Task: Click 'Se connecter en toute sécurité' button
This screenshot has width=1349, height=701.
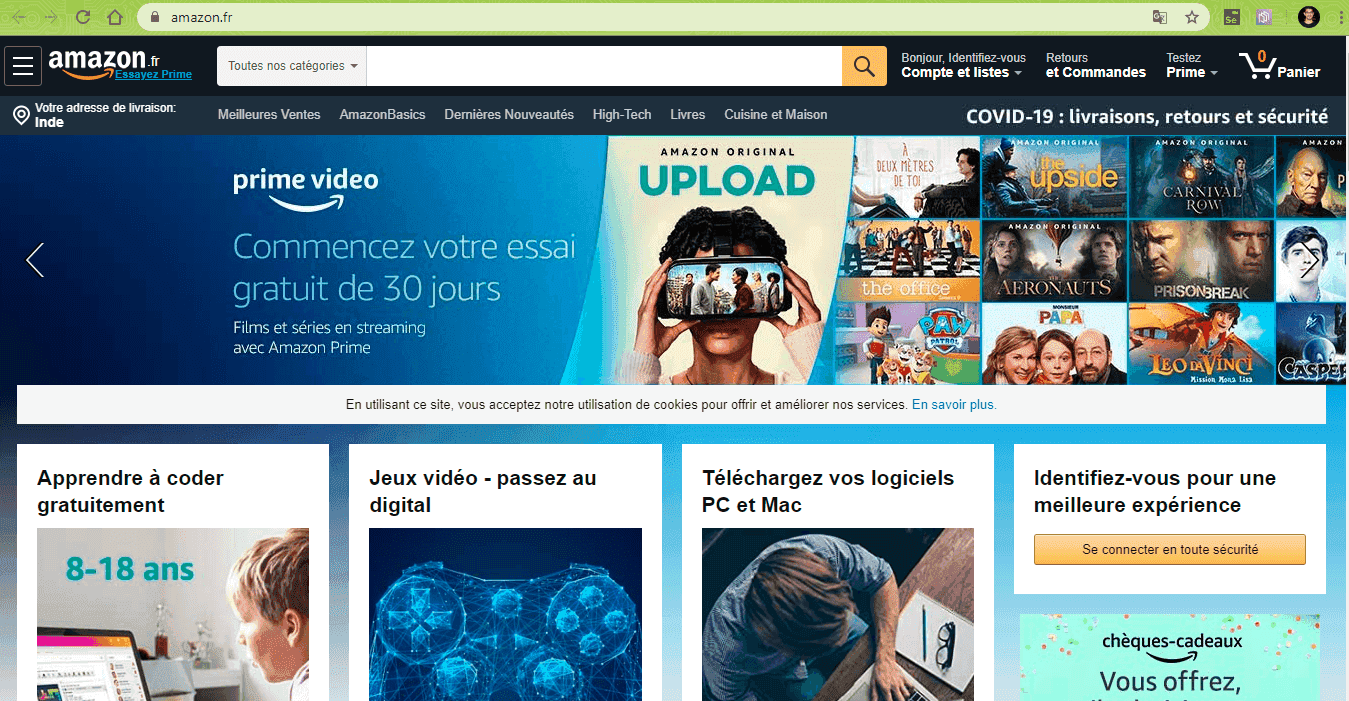Action: click(x=1170, y=549)
